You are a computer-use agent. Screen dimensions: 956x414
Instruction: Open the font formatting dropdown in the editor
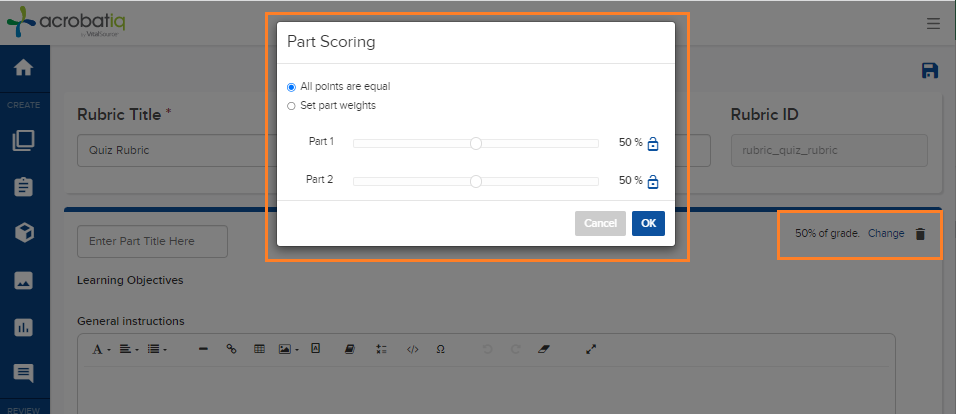[x=101, y=349]
